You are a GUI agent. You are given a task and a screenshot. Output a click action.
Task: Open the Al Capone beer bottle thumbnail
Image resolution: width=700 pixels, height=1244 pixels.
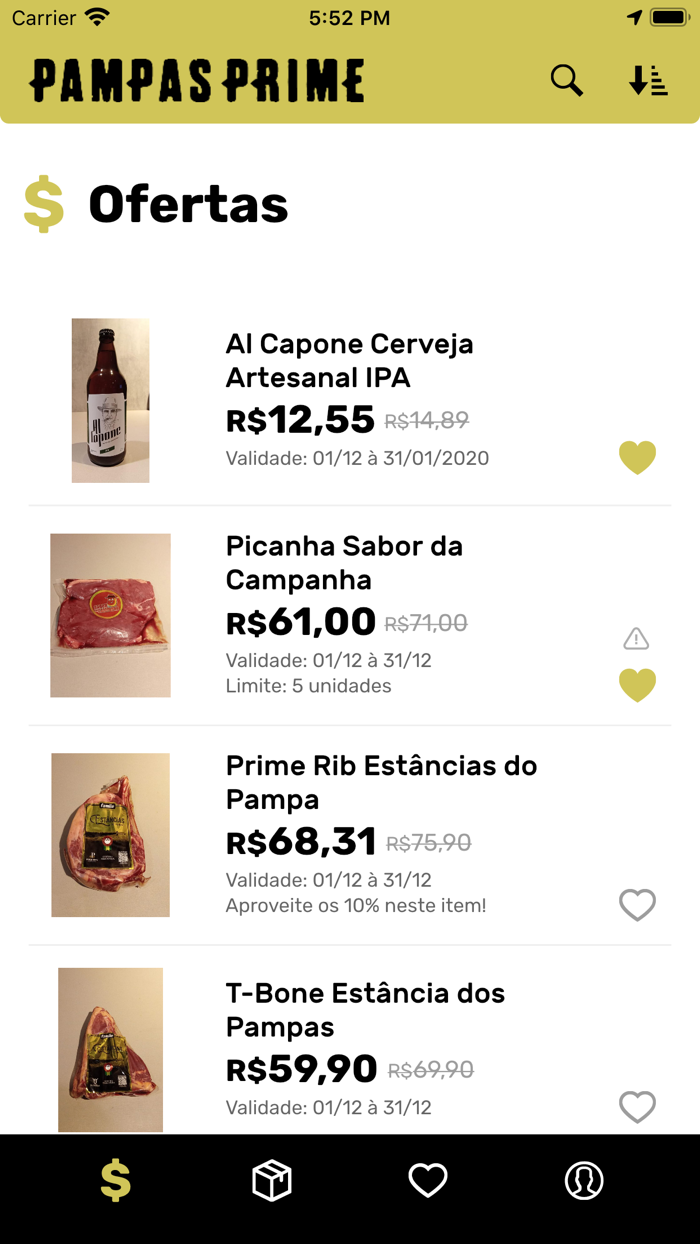[x=110, y=400]
